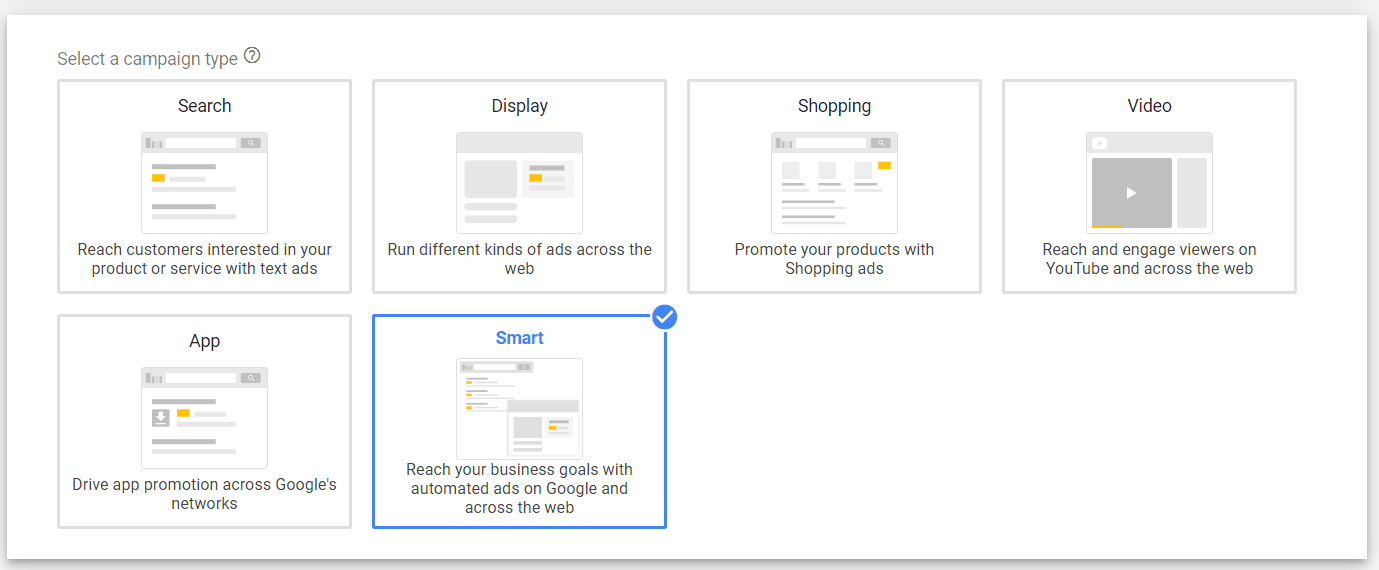The width and height of the screenshot is (1379, 570).
Task: Click the download arrow in the App illustration
Action: coord(160,417)
